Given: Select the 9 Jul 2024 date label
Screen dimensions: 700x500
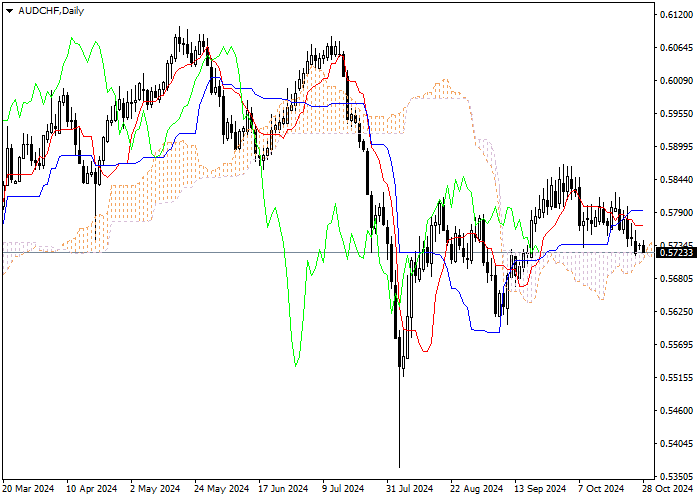Looking at the screenshot, I should click(344, 489).
